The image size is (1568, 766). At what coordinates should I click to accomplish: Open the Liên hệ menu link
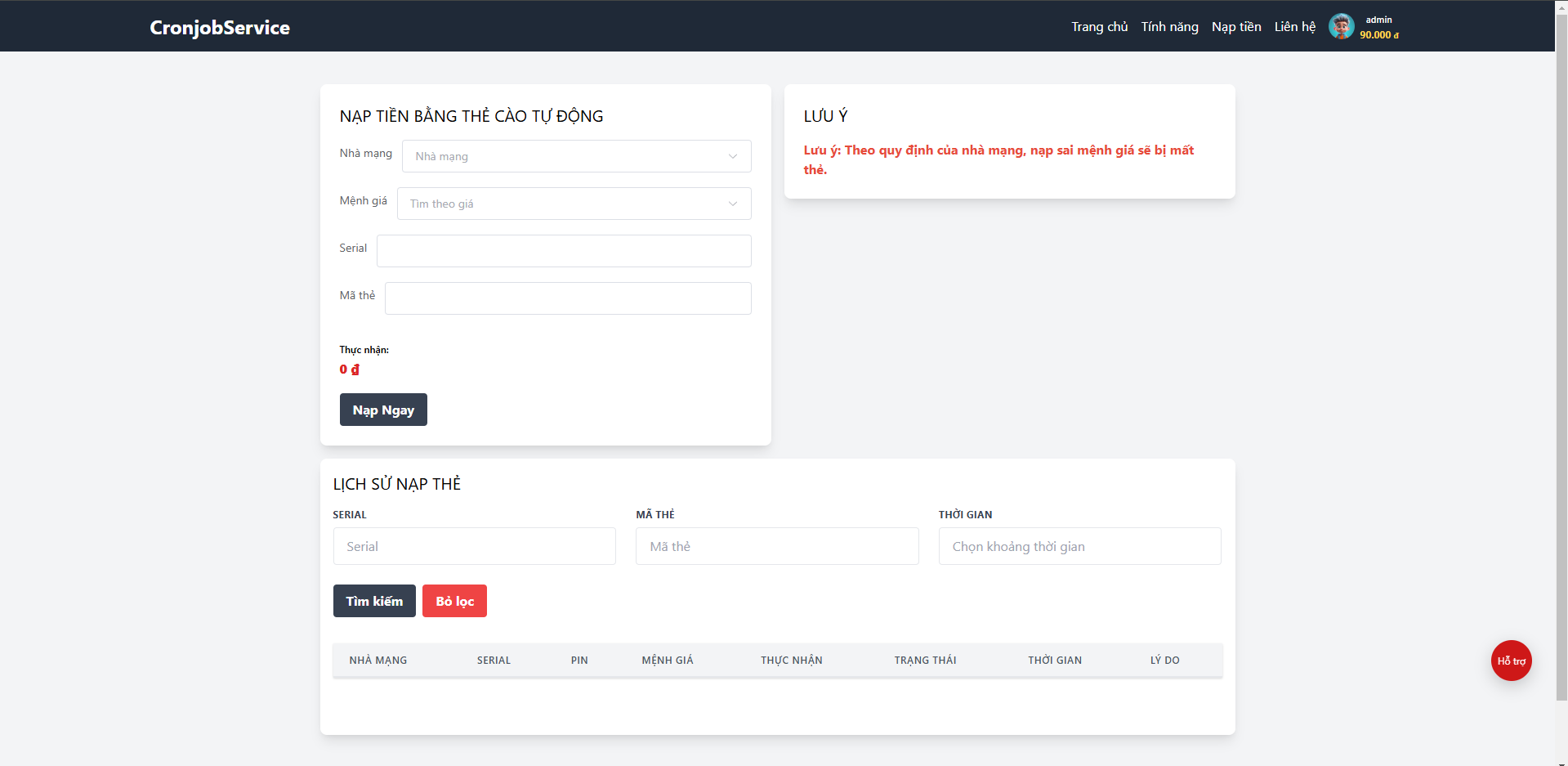[x=1294, y=27]
